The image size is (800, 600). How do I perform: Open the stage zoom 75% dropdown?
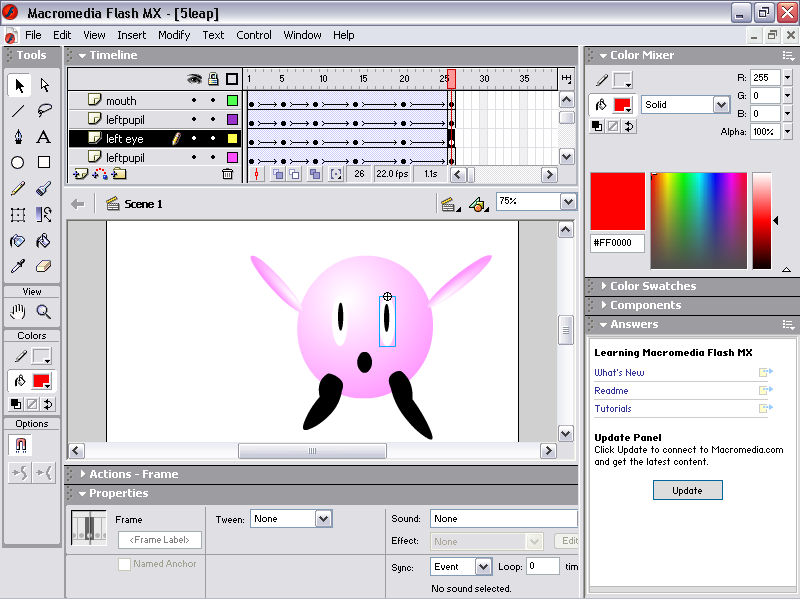click(x=568, y=202)
